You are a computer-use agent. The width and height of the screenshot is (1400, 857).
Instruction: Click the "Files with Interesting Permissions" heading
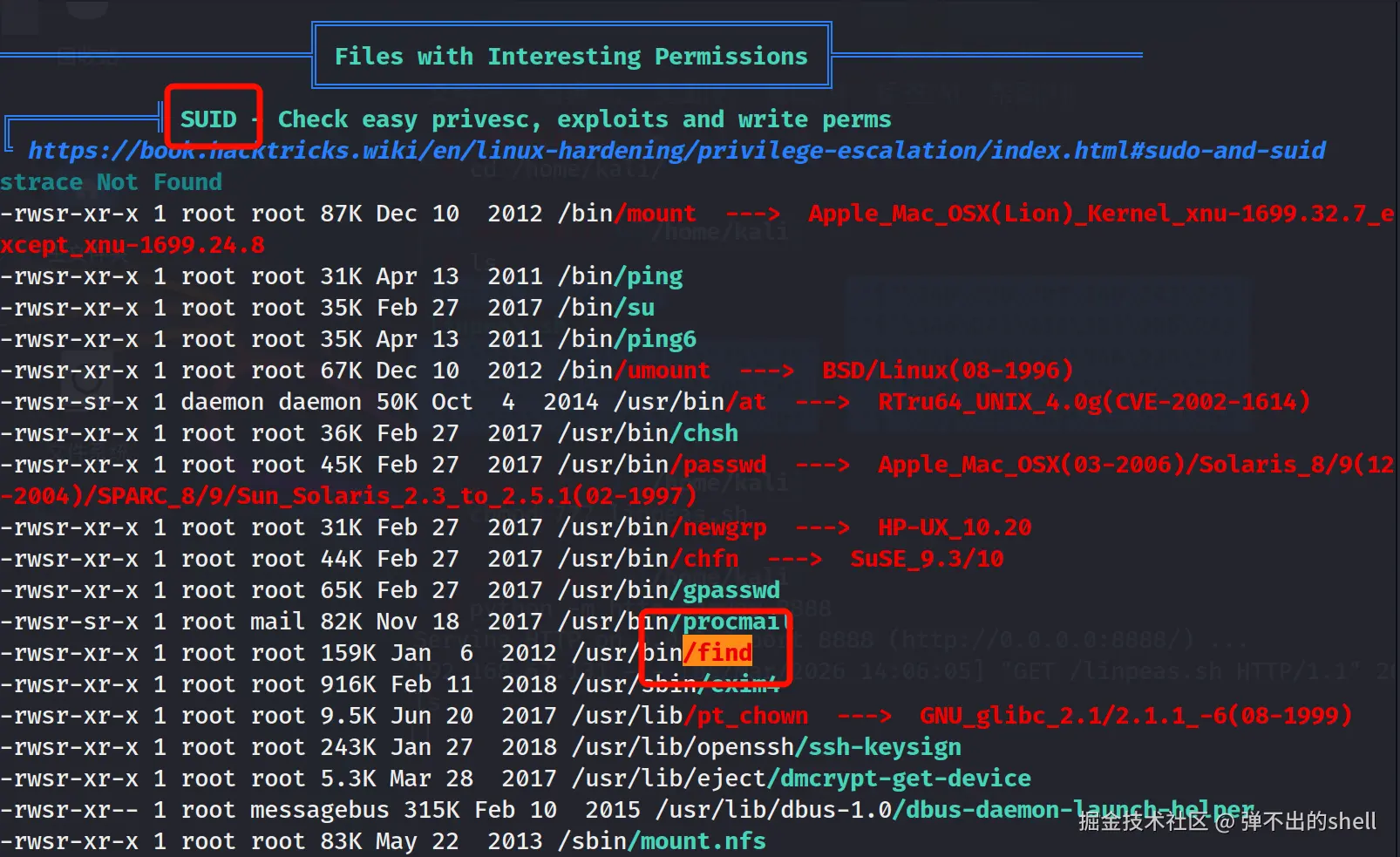point(571,56)
